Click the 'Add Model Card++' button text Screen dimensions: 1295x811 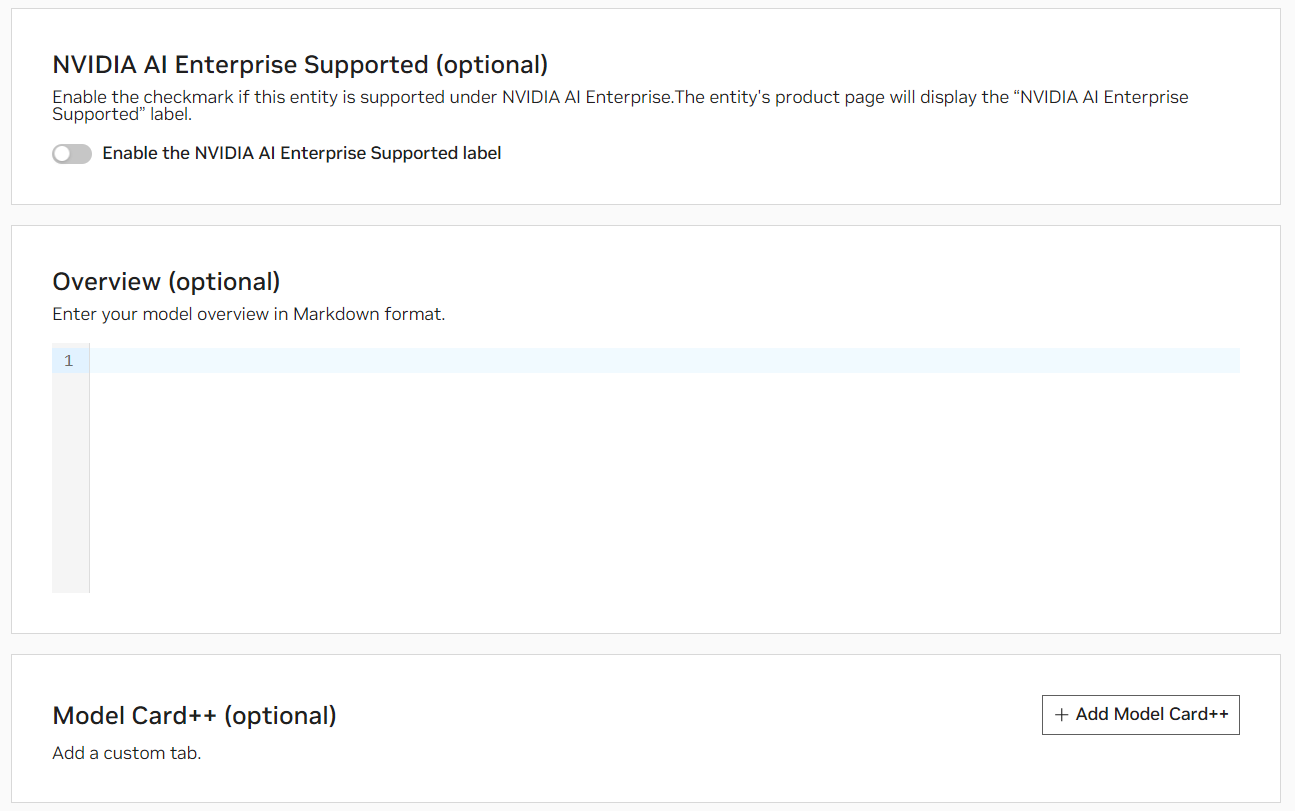point(1152,715)
